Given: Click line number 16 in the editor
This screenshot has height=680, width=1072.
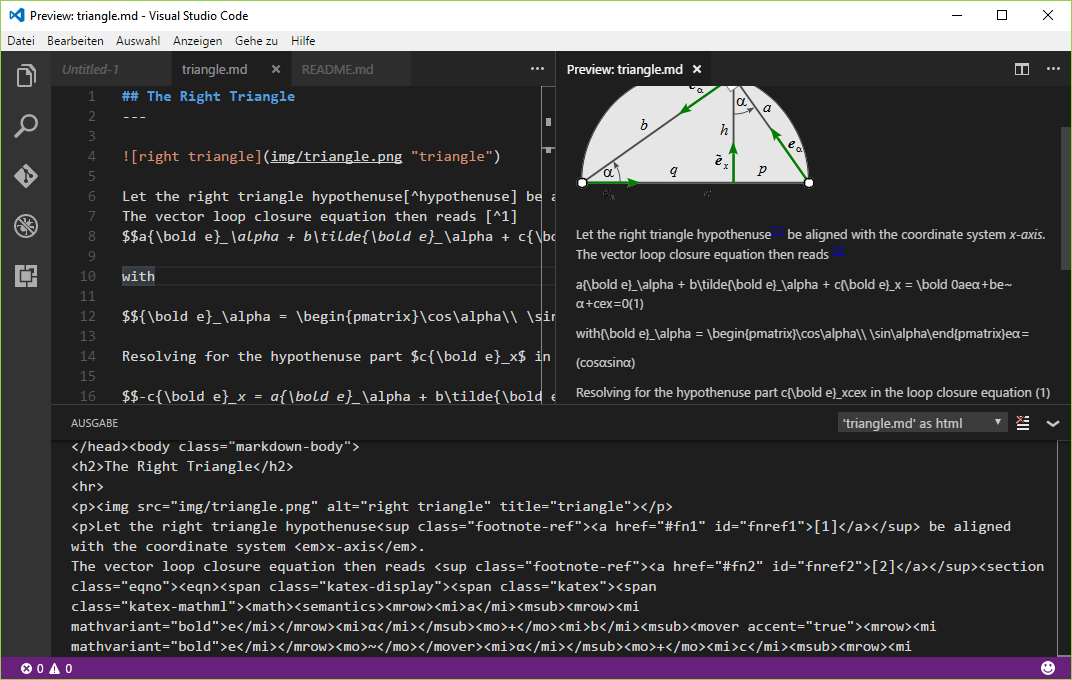Looking at the screenshot, I should [88, 396].
